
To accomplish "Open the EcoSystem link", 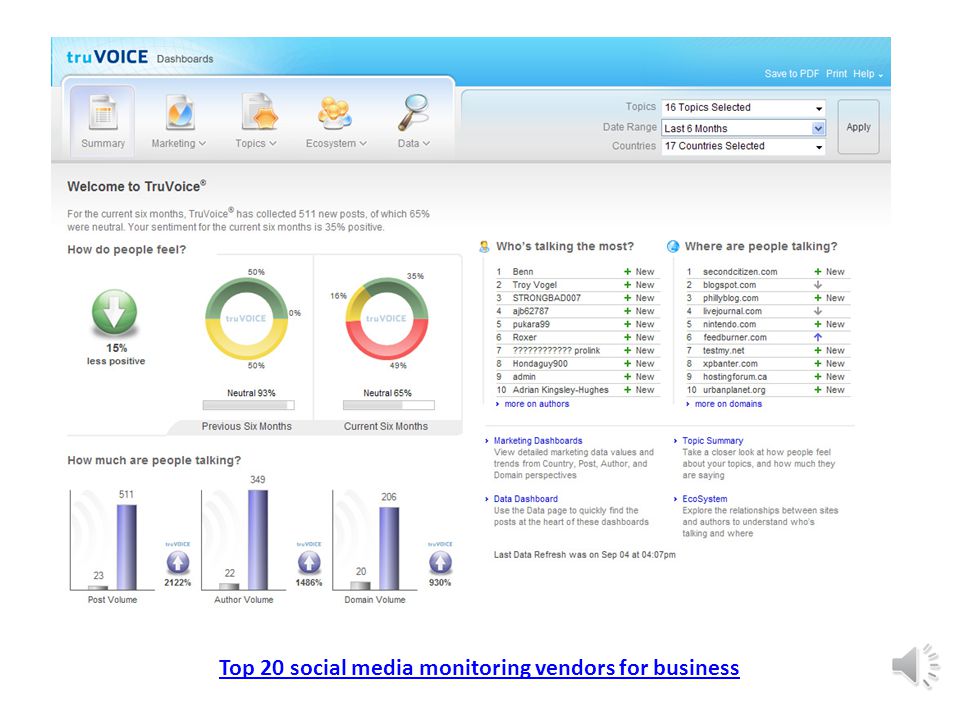I will pyautogui.click(x=705, y=499).
